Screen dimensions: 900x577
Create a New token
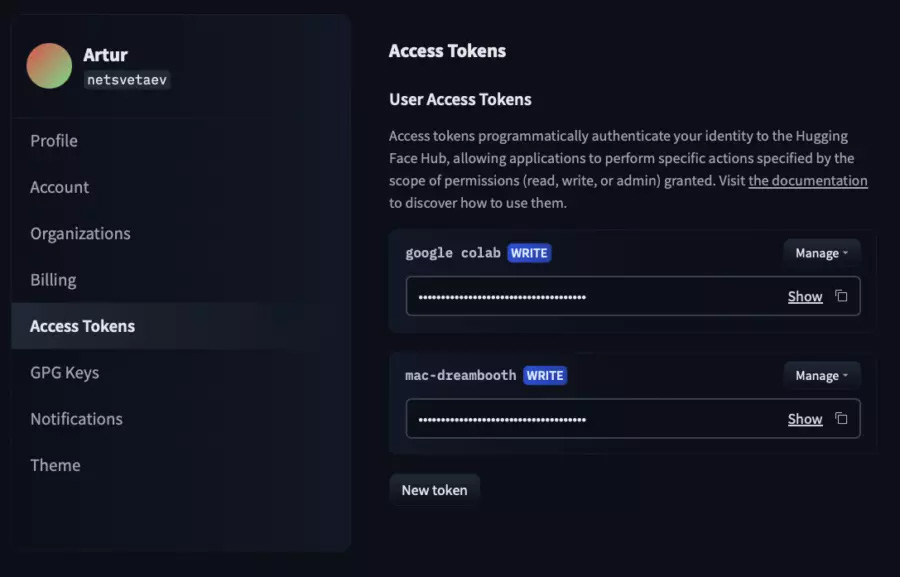coord(435,490)
